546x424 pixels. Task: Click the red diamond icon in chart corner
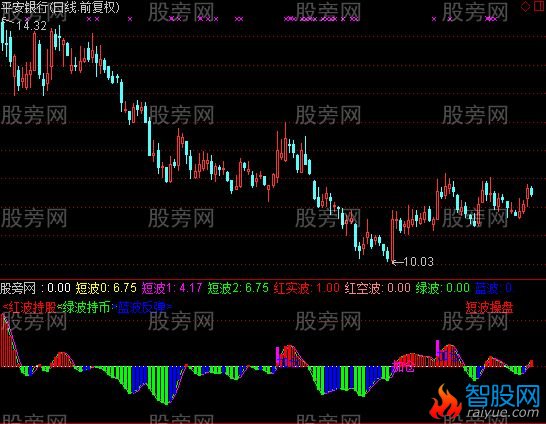click(525, 7)
